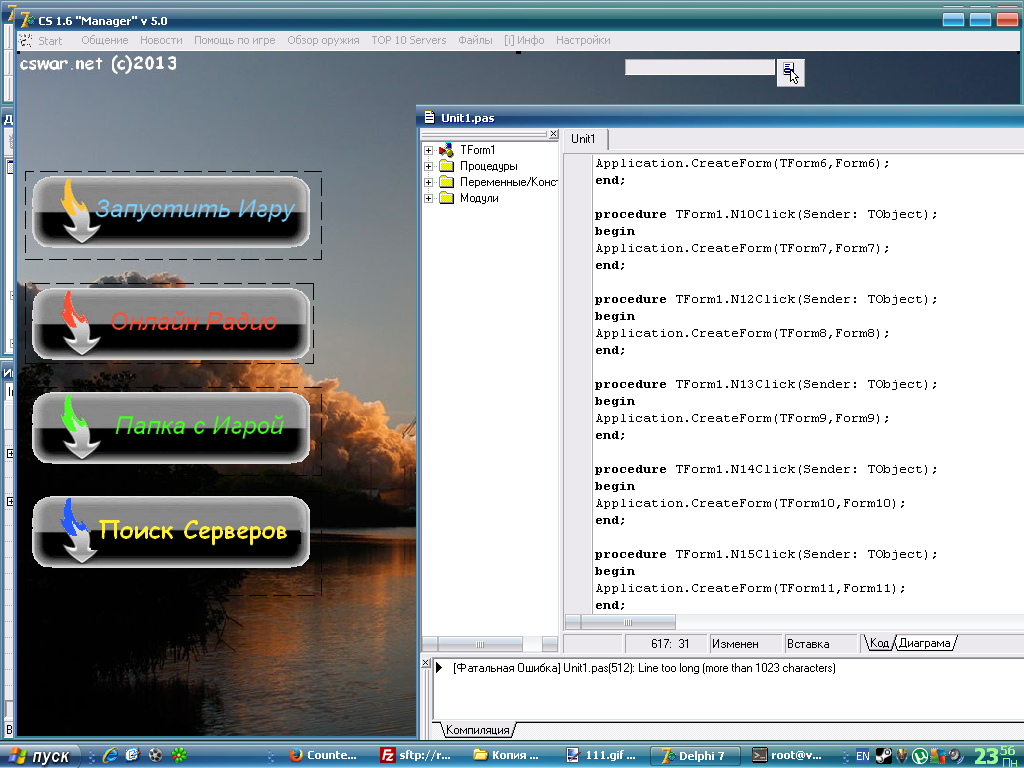Open the Обзор оружия menu

323,40
